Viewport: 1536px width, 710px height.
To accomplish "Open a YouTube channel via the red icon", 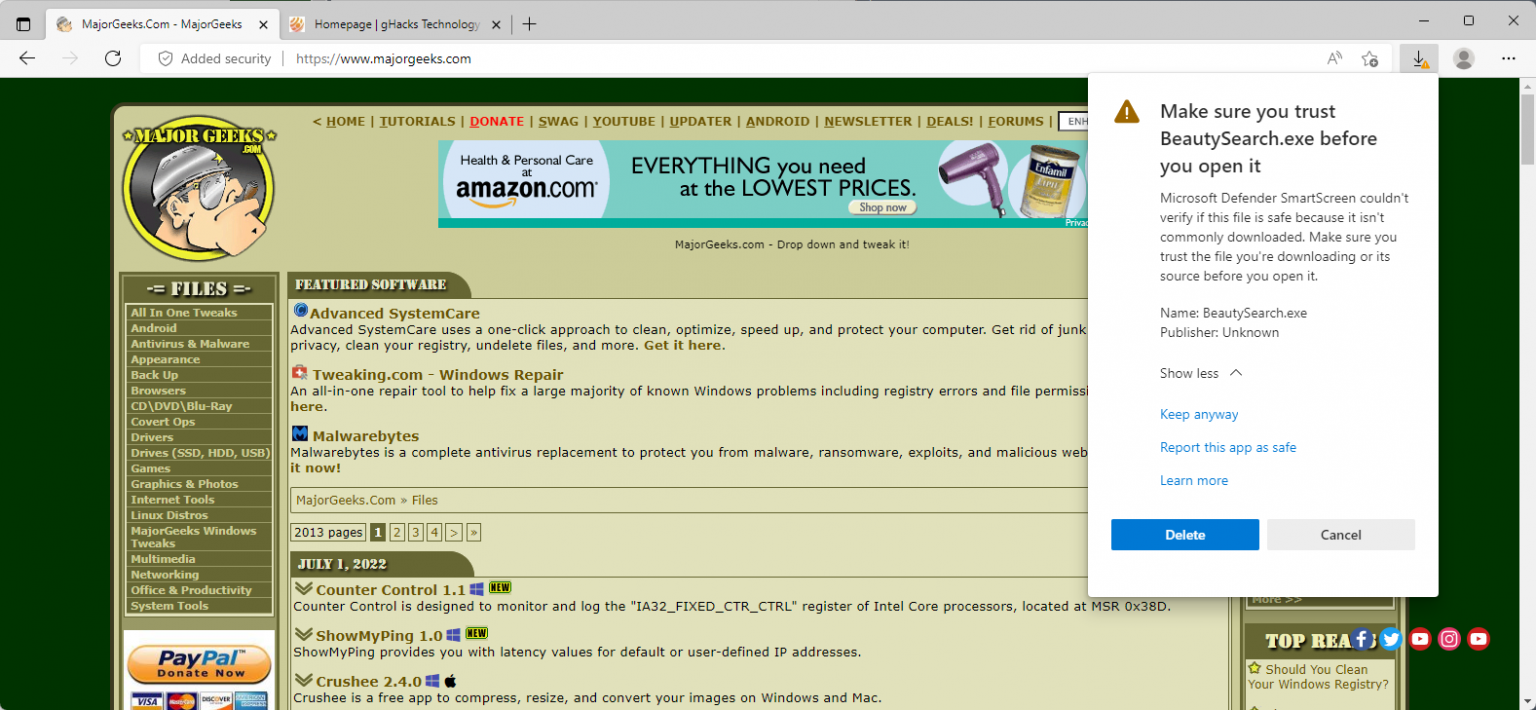I will point(1419,638).
